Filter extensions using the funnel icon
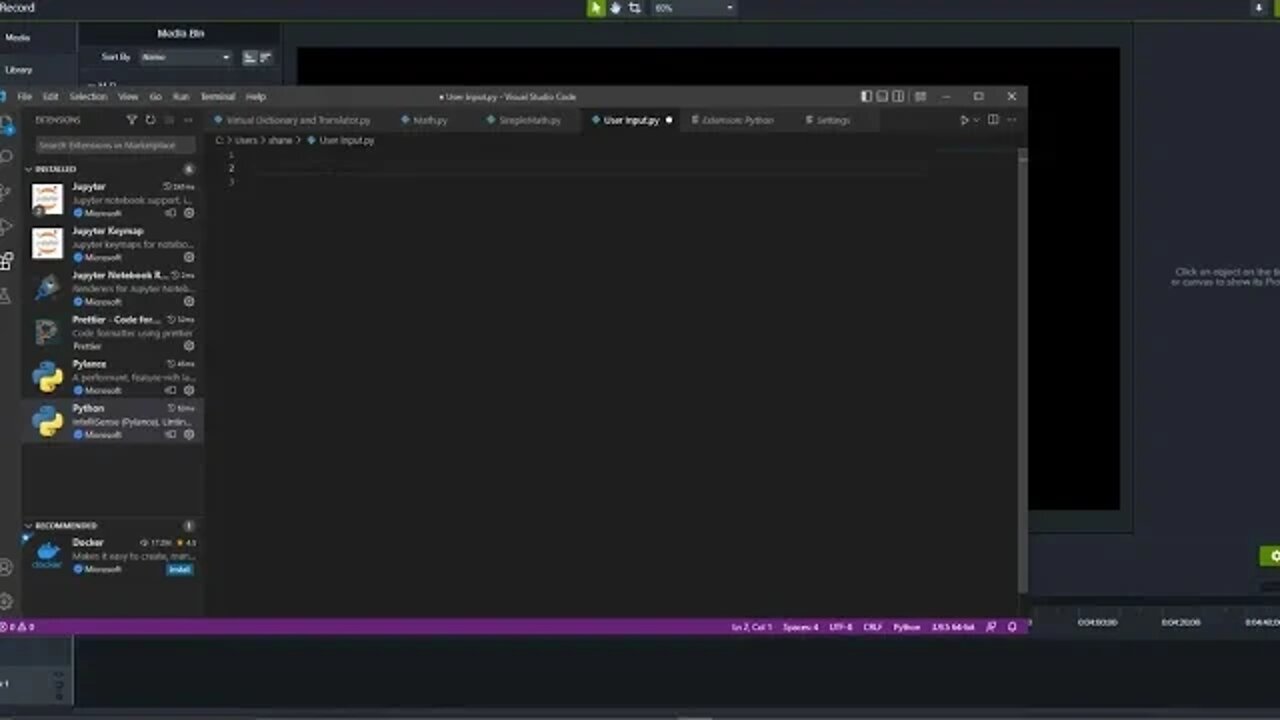1280x720 pixels. tap(131, 120)
